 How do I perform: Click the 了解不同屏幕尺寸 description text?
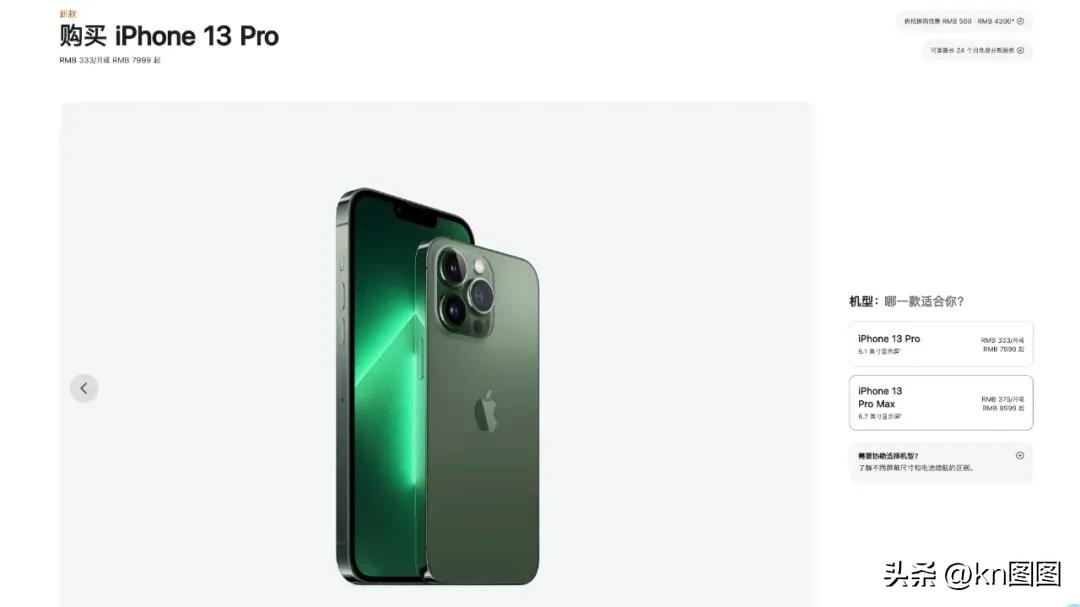916,468
